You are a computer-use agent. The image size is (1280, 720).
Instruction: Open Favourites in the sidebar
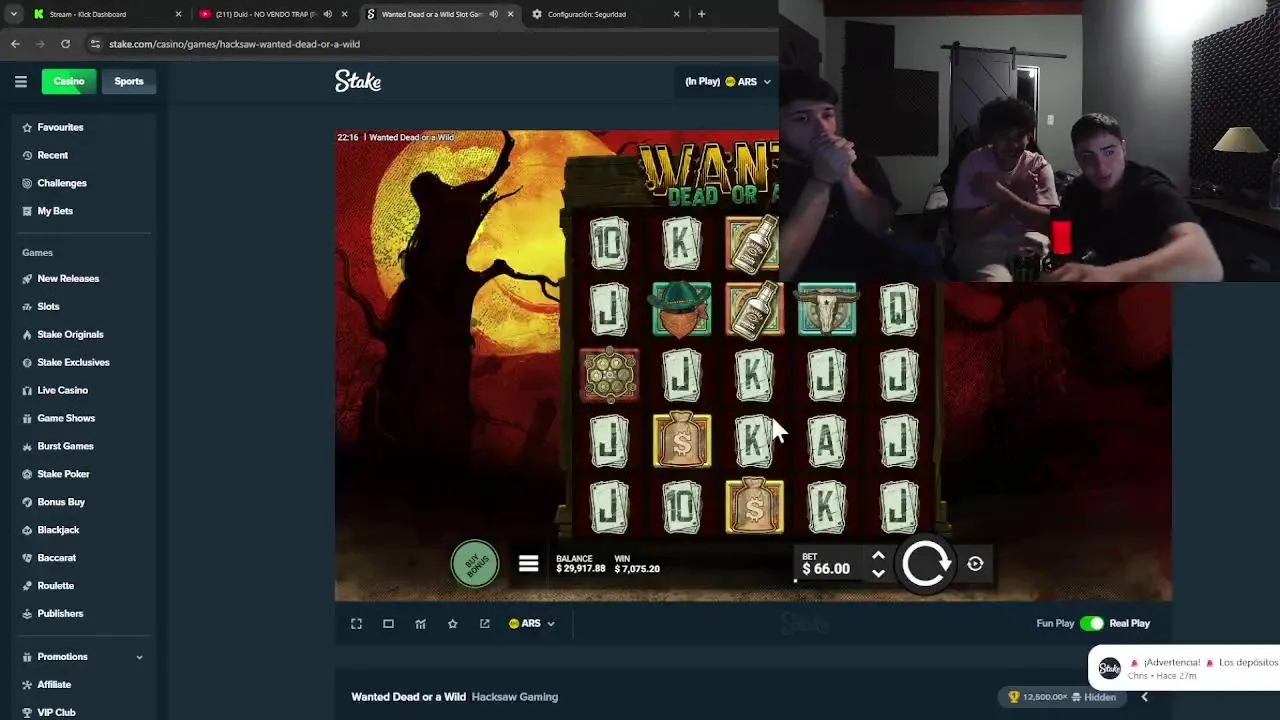pyautogui.click(x=60, y=127)
